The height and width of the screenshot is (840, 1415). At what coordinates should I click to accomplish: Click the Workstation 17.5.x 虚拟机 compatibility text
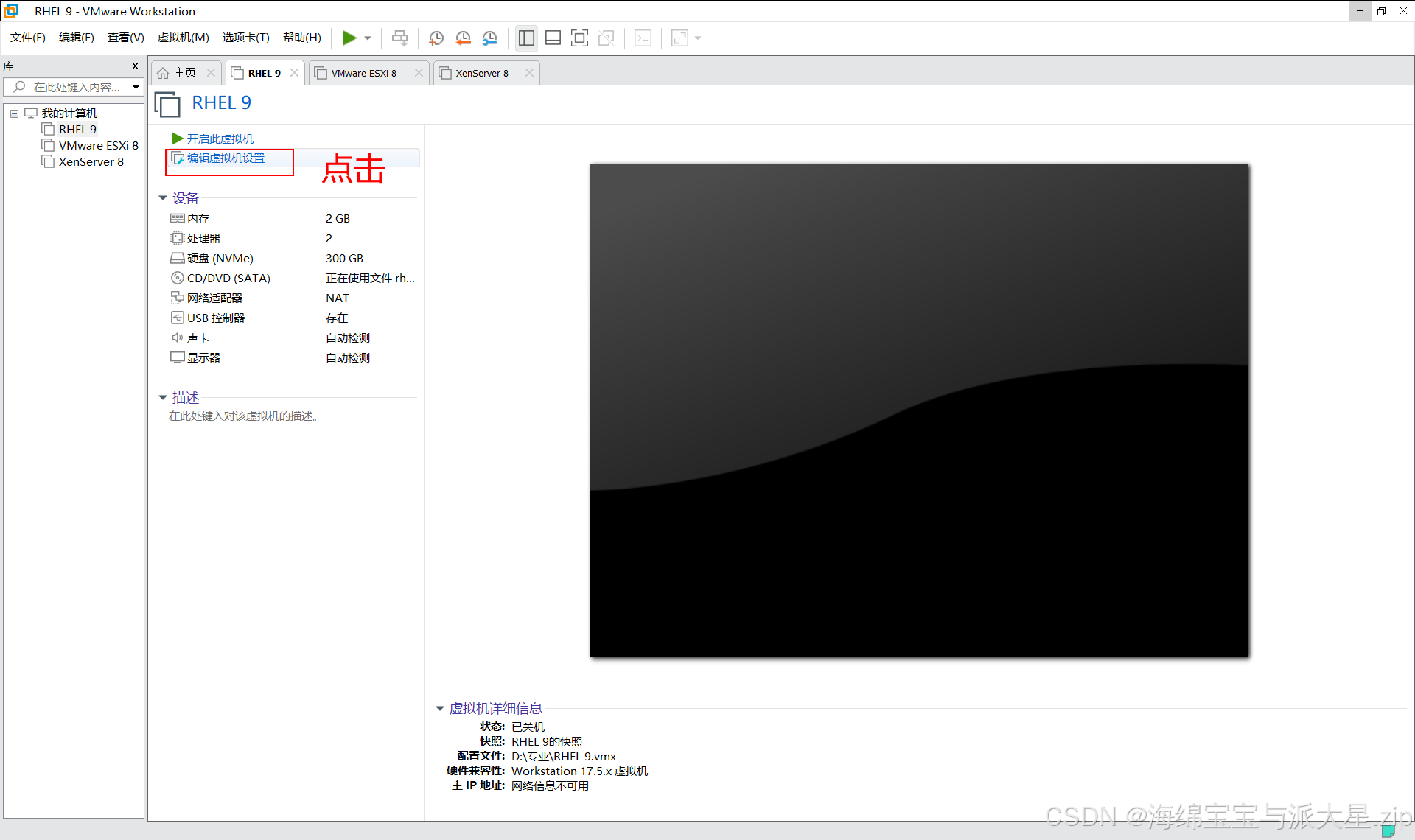coord(580,771)
